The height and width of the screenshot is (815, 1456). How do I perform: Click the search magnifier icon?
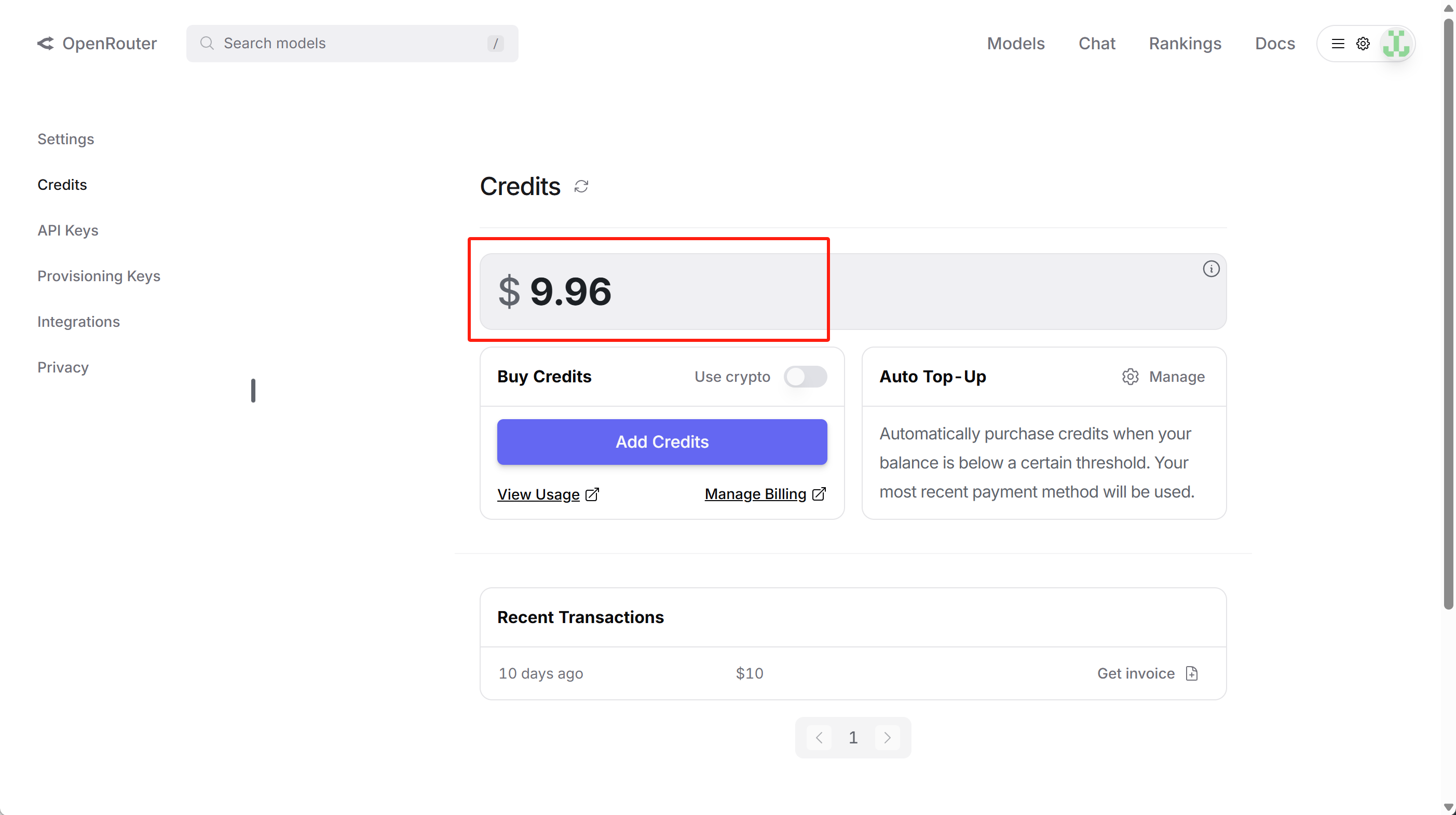[x=207, y=44]
